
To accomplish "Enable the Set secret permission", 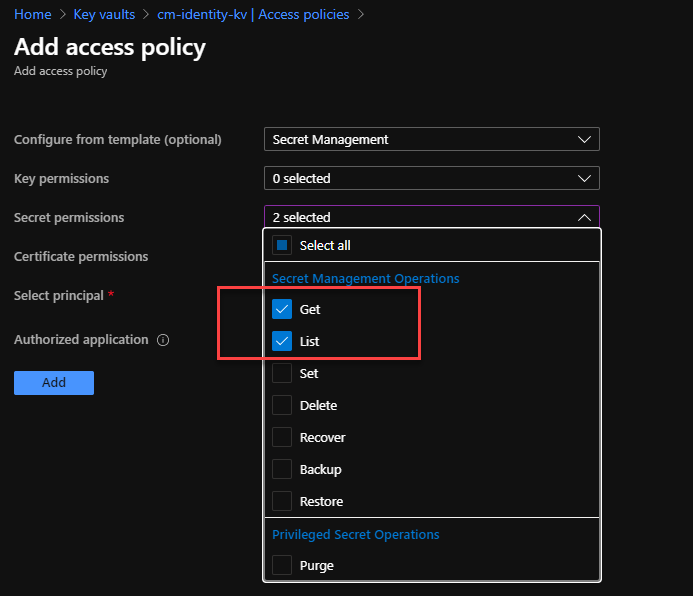I will pos(282,374).
